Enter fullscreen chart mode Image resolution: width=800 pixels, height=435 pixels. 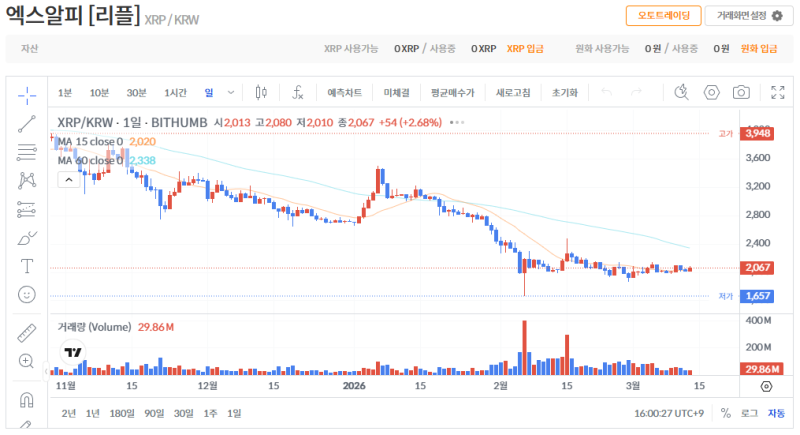tap(778, 92)
